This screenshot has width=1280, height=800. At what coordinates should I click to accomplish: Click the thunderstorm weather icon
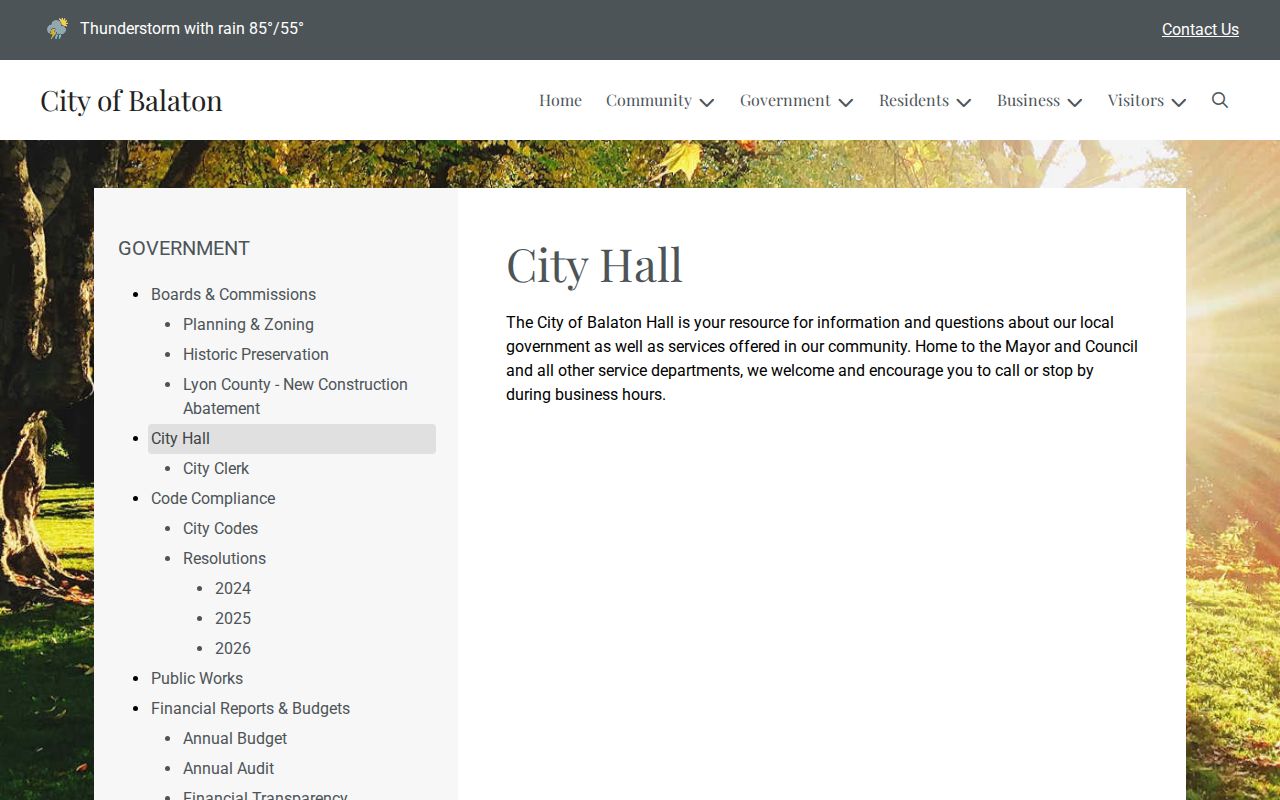click(58, 29)
